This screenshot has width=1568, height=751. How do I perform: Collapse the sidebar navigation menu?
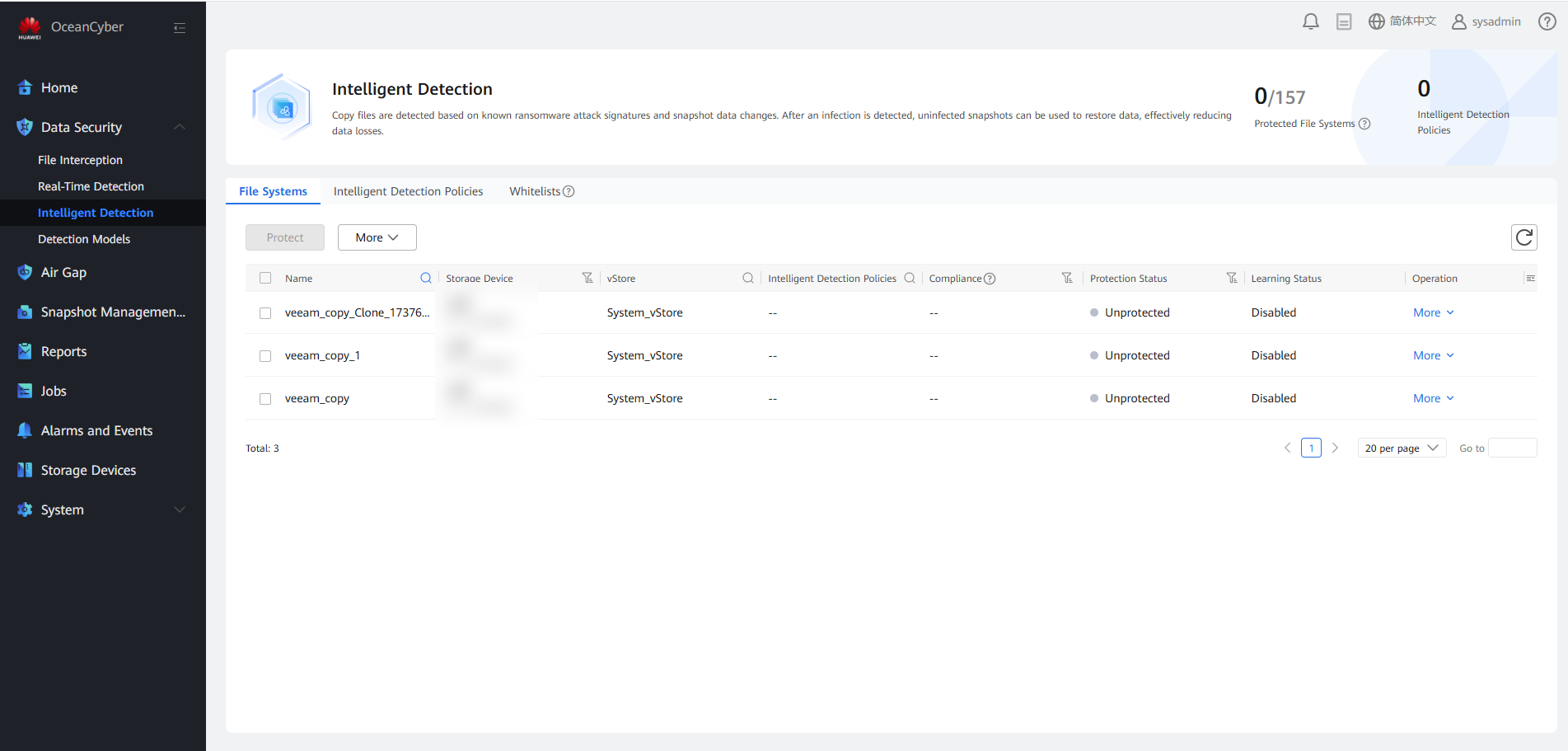tap(180, 28)
